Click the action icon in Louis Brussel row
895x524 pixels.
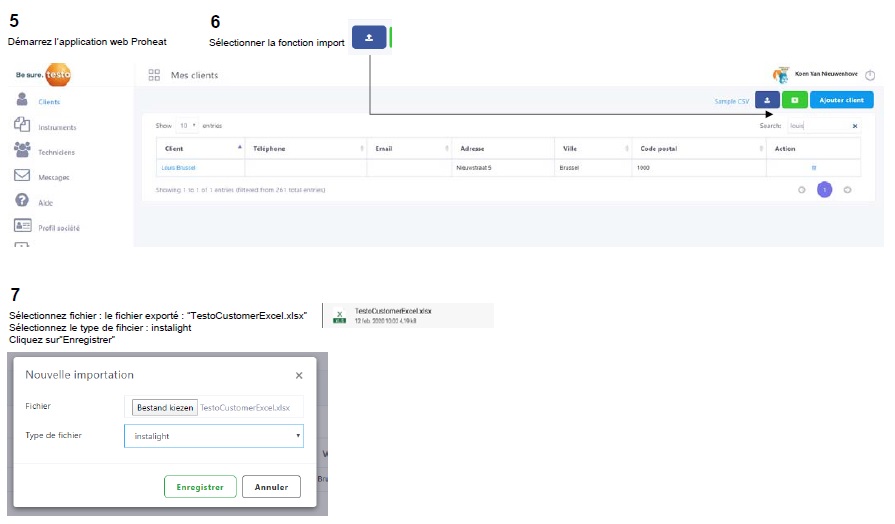coord(814,168)
